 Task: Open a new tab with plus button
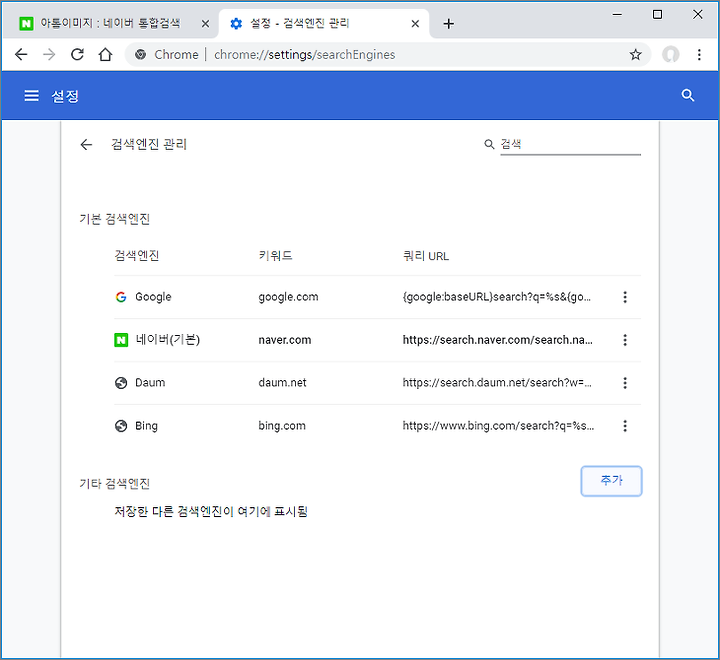coord(449,24)
